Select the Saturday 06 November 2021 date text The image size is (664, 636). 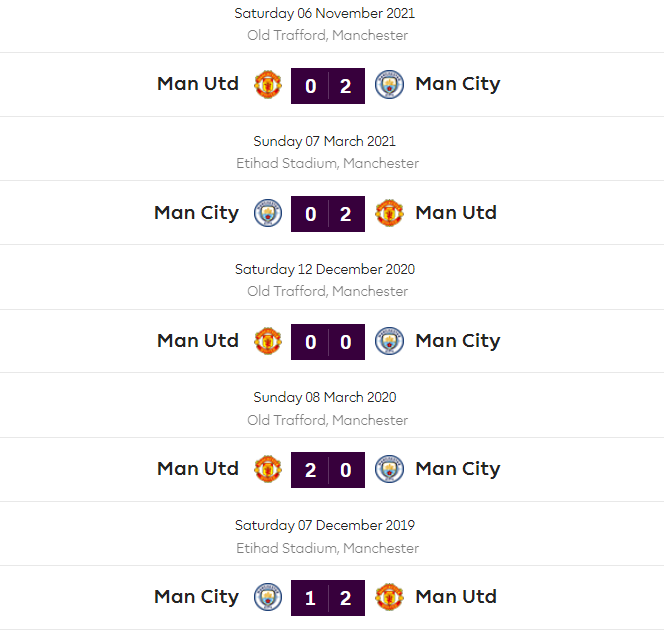[325, 14]
